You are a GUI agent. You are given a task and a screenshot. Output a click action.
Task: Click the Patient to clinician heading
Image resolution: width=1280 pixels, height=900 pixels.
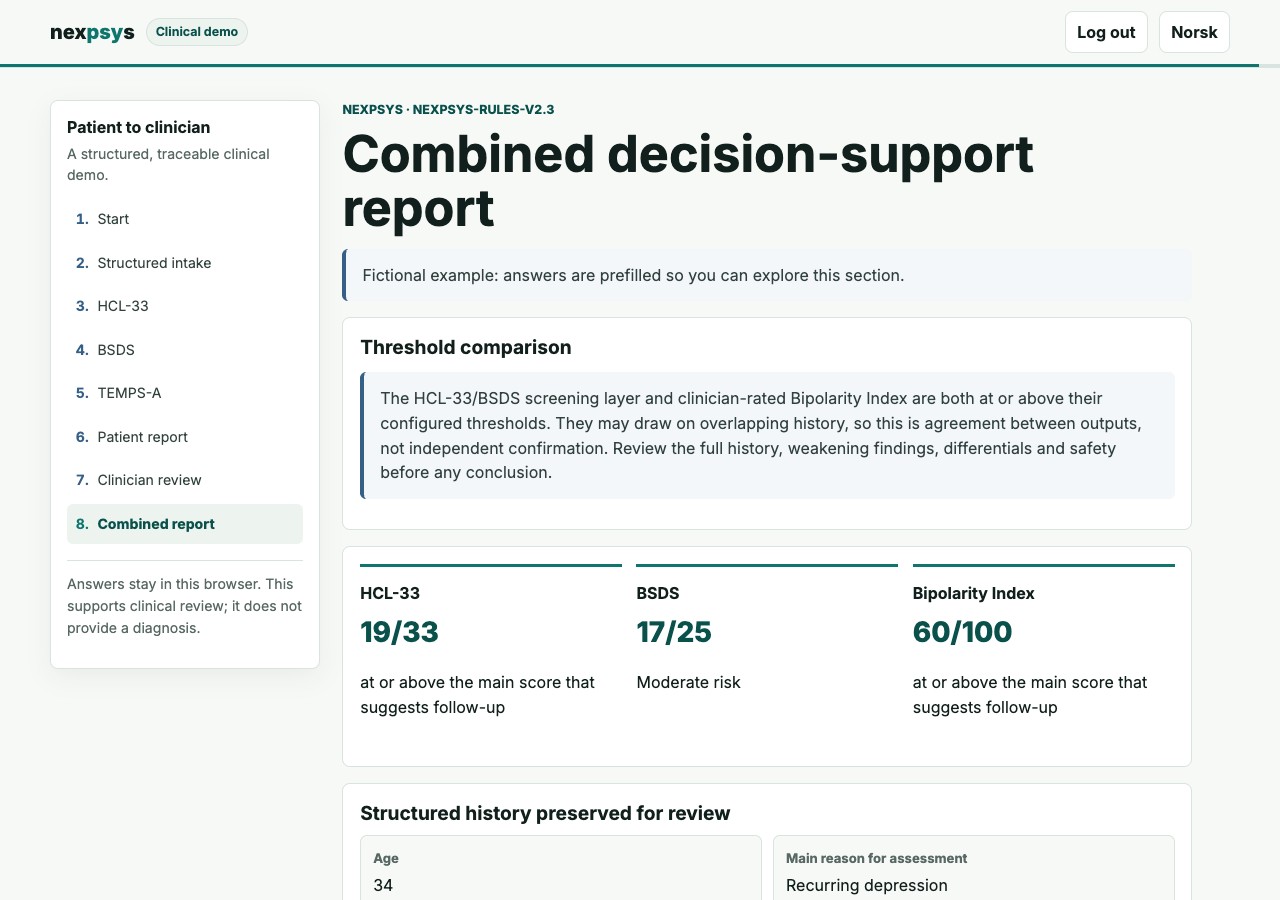click(x=138, y=127)
